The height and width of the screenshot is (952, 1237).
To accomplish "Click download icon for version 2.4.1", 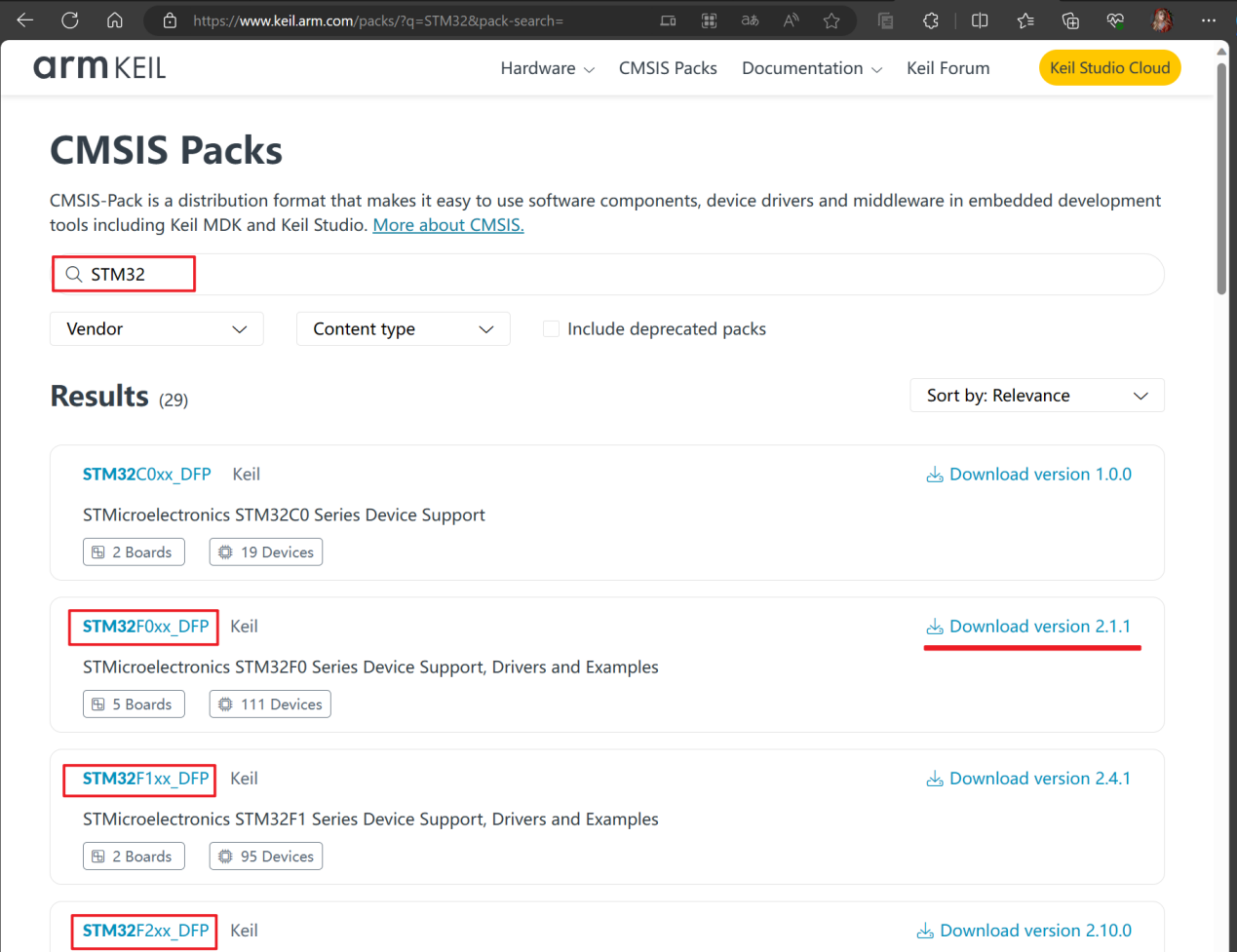I will pos(934,779).
